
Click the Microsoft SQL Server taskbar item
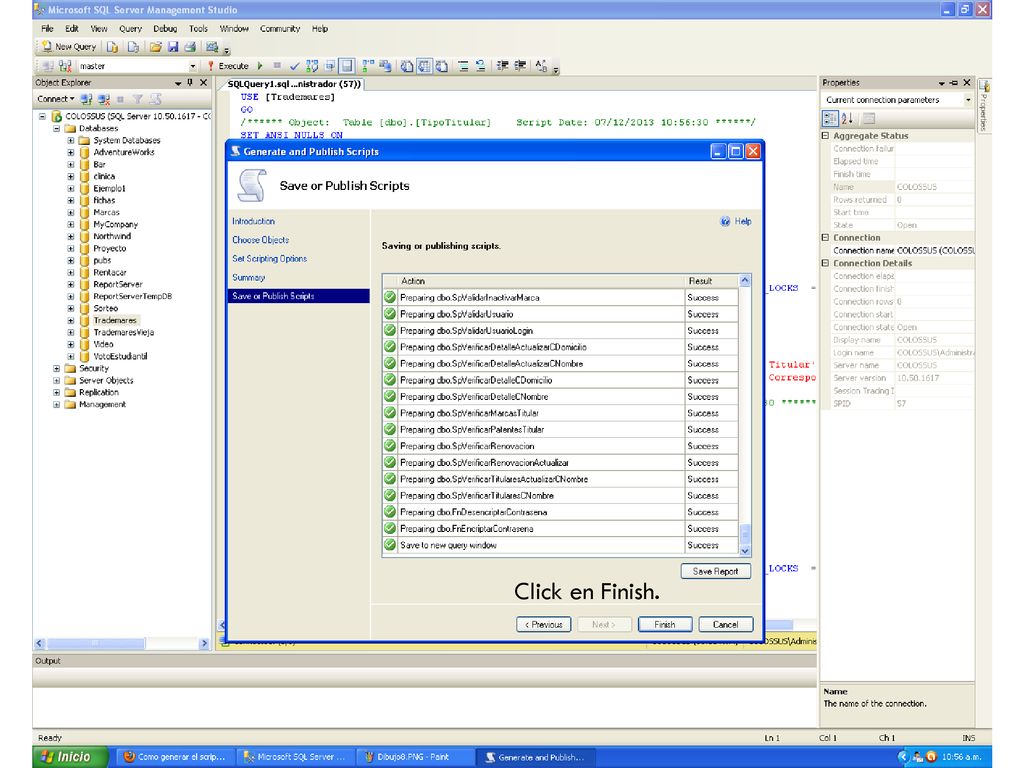tap(296, 757)
